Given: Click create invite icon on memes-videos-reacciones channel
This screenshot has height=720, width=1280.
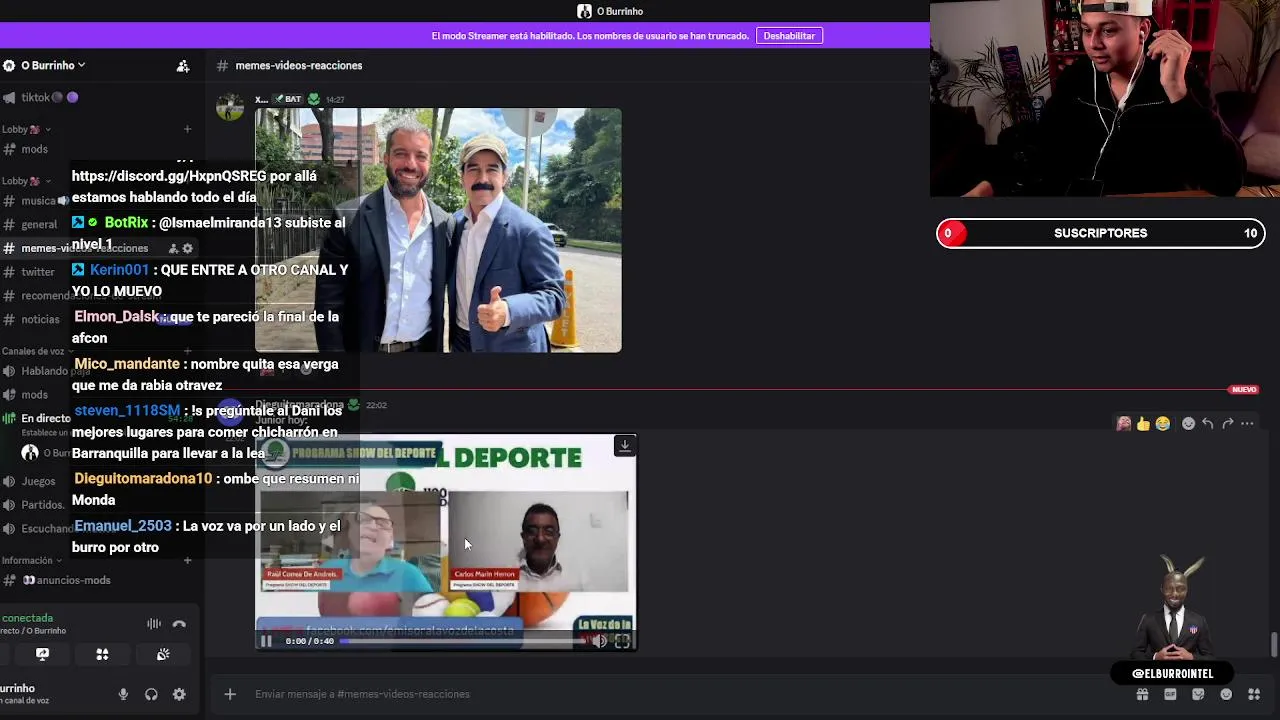Looking at the screenshot, I should point(173,248).
